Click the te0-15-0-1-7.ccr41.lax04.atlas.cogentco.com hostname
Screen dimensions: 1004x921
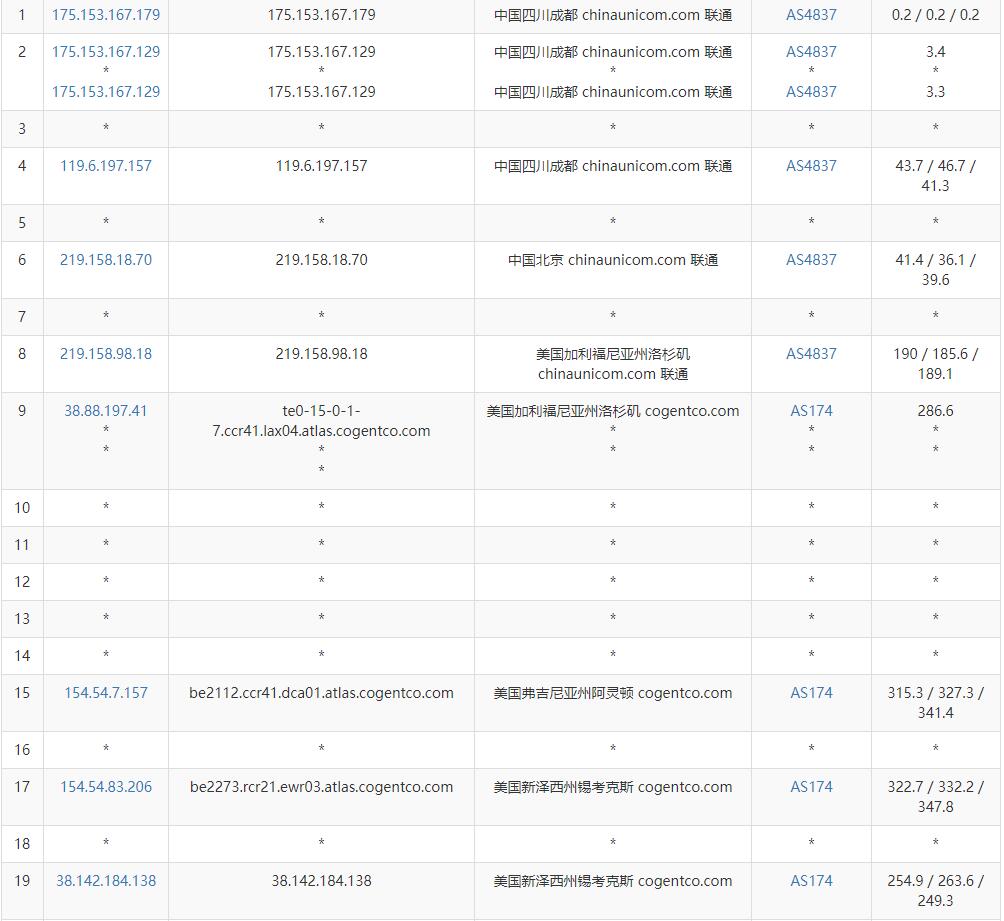(321, 421)
